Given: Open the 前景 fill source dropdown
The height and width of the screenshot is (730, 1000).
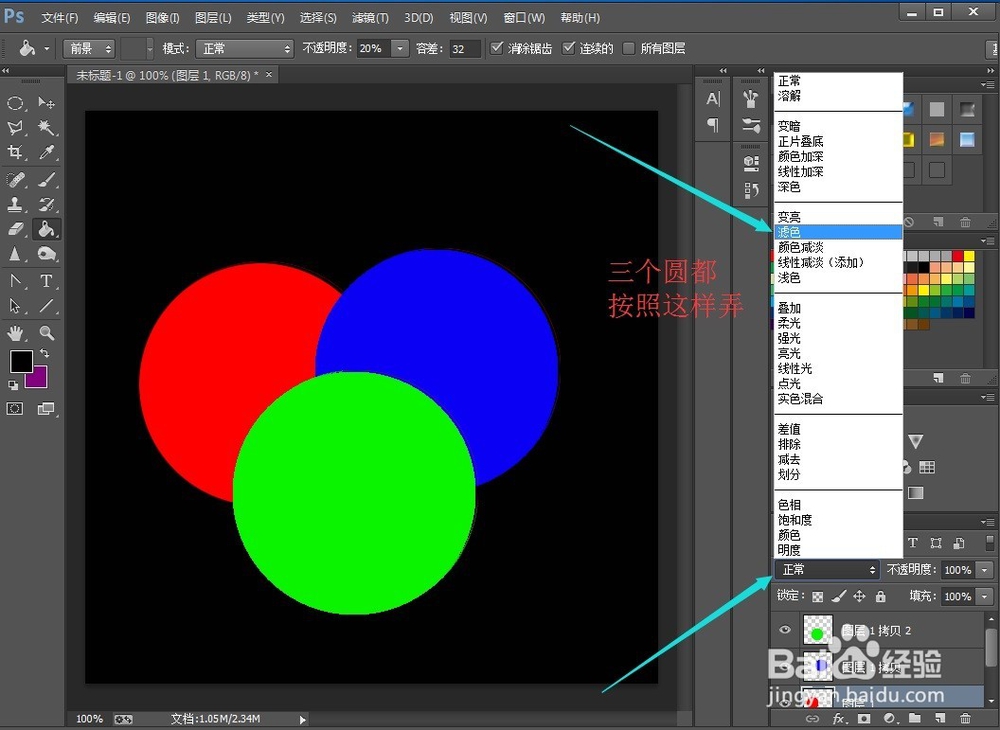Looking at the screenshot, I should pyautogui.click(x=89, y=48).
